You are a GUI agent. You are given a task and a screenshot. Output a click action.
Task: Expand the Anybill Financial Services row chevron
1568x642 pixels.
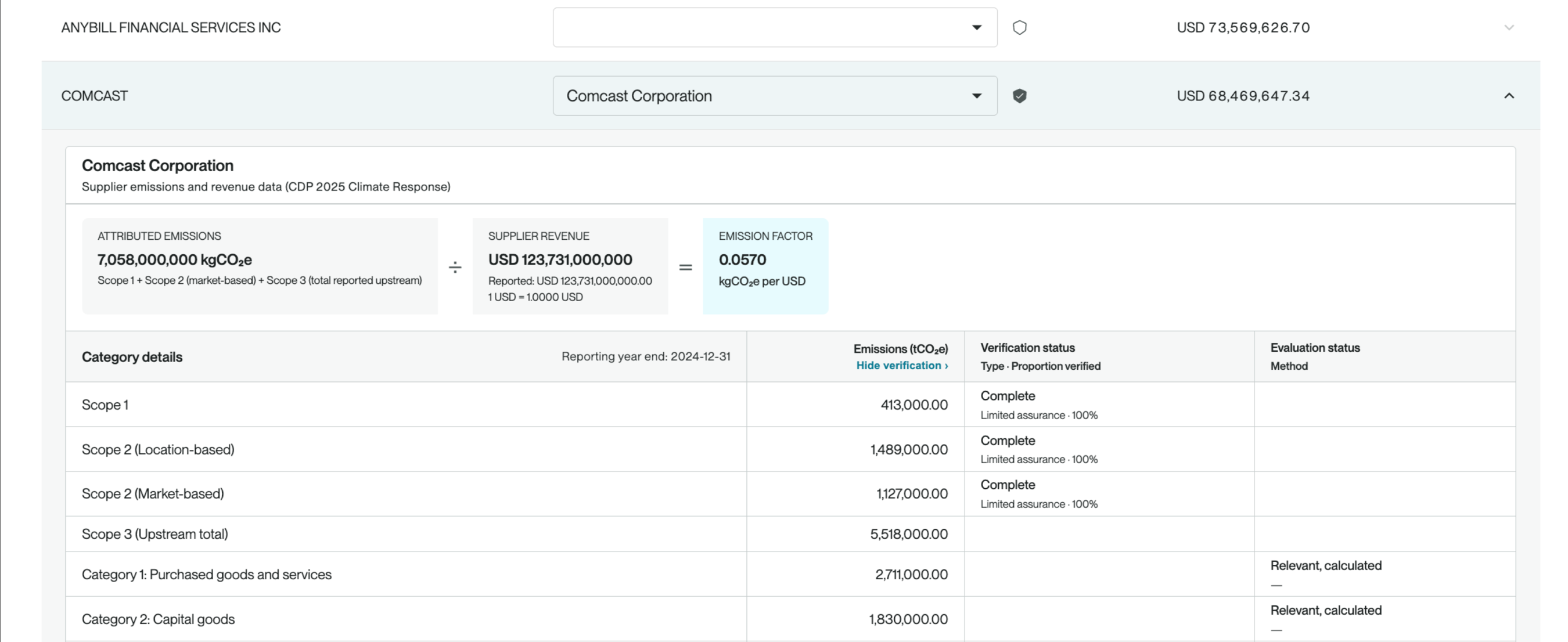tap(1509, 27)
